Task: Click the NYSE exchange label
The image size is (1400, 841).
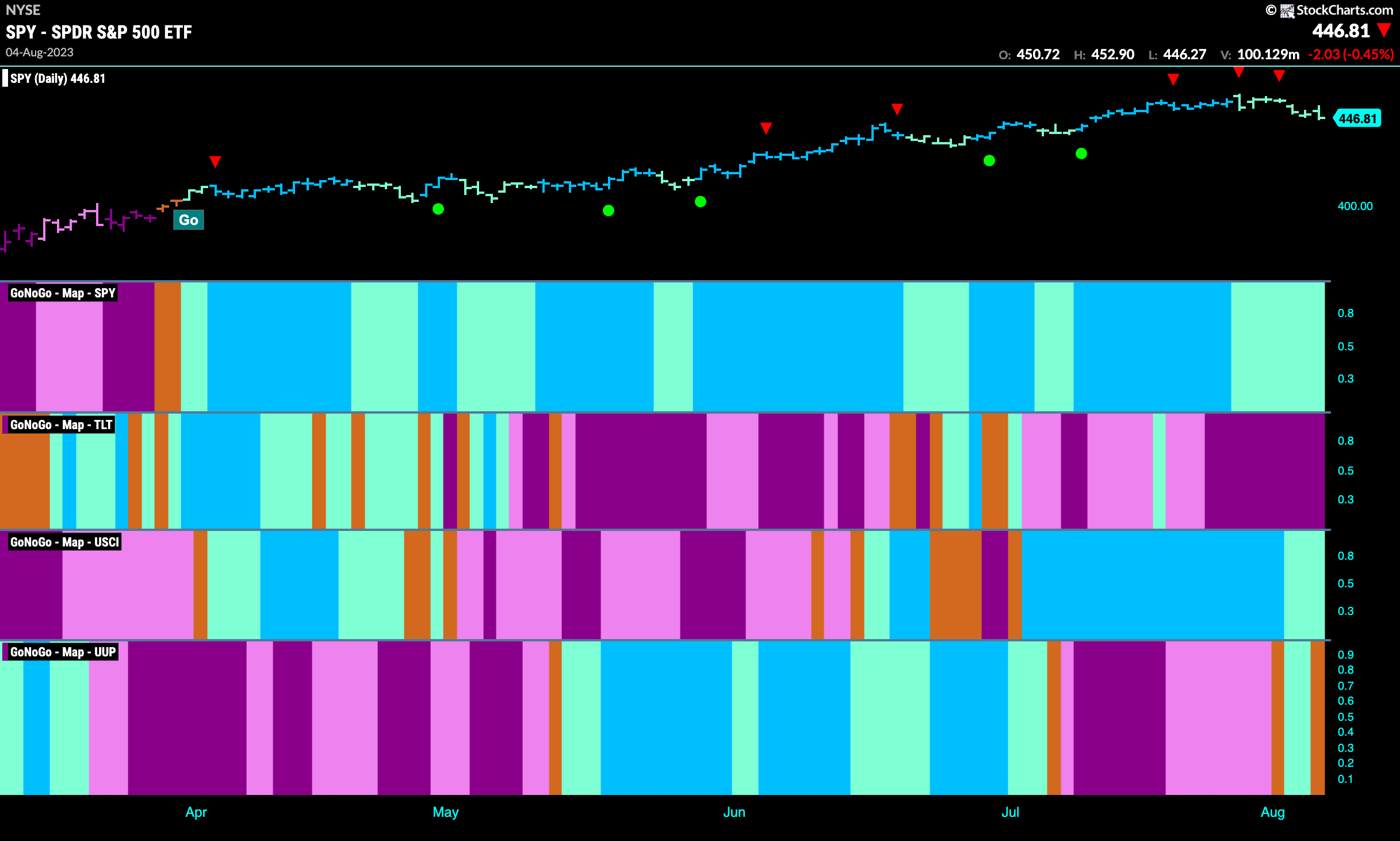Action: (23, 10)
